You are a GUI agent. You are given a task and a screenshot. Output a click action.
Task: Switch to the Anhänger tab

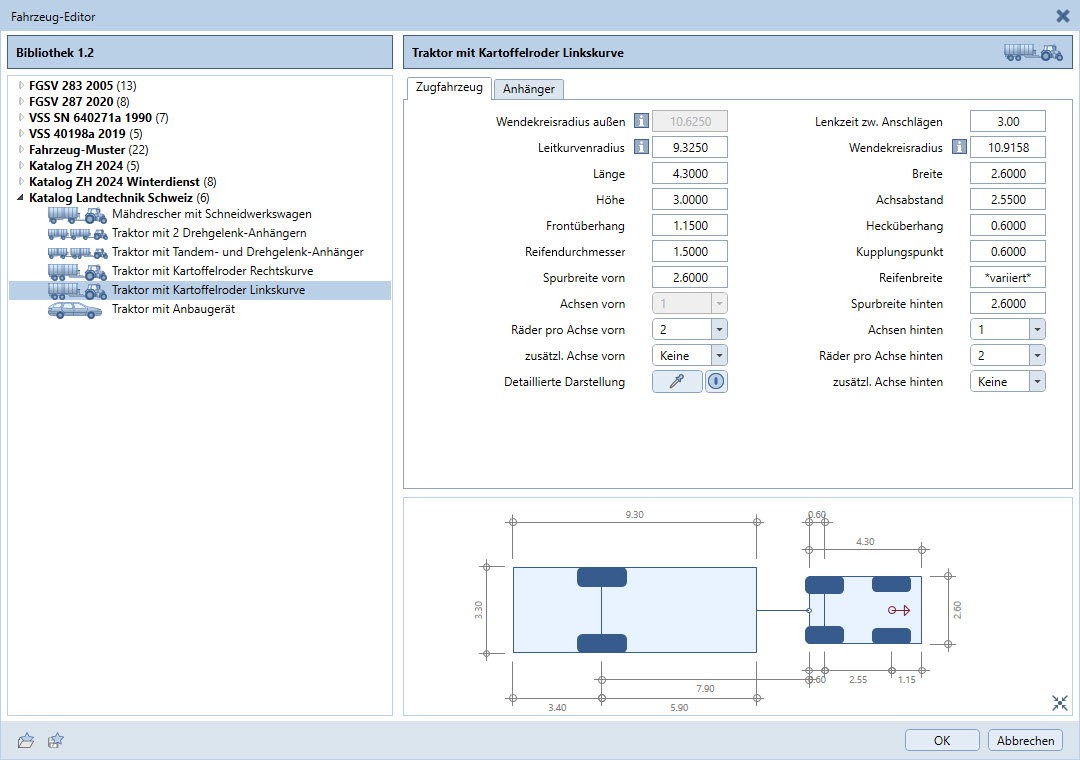pyautogui.click(x=529, y=89)
